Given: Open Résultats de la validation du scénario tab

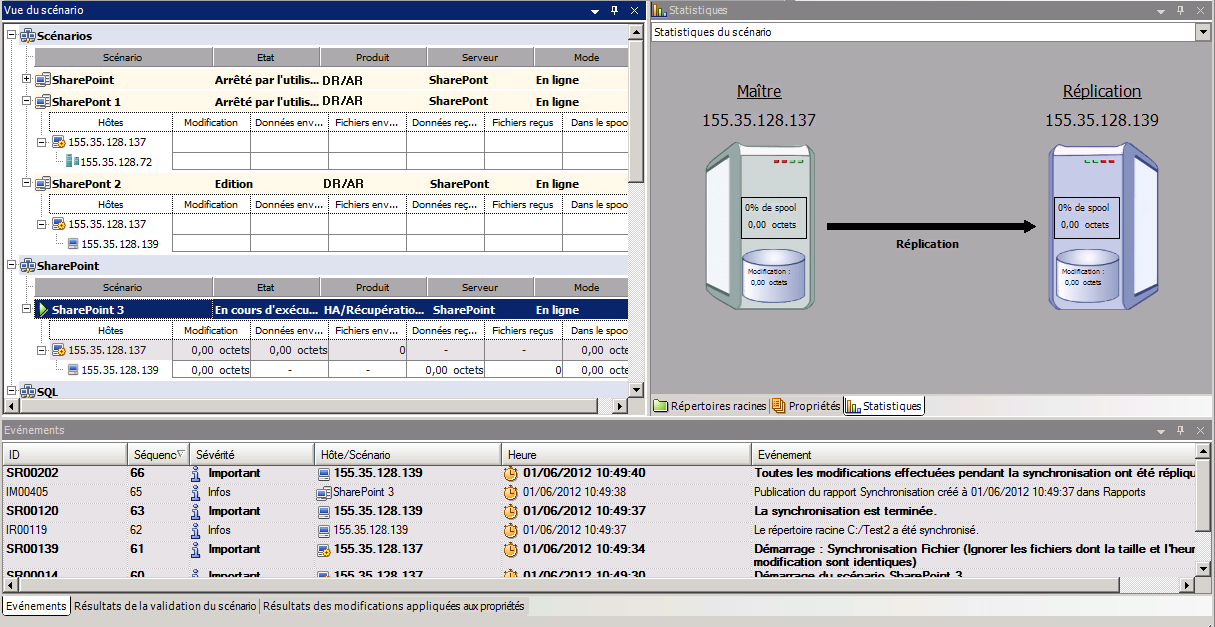Looking at the screenshot, I should click(x=165, y=606).
